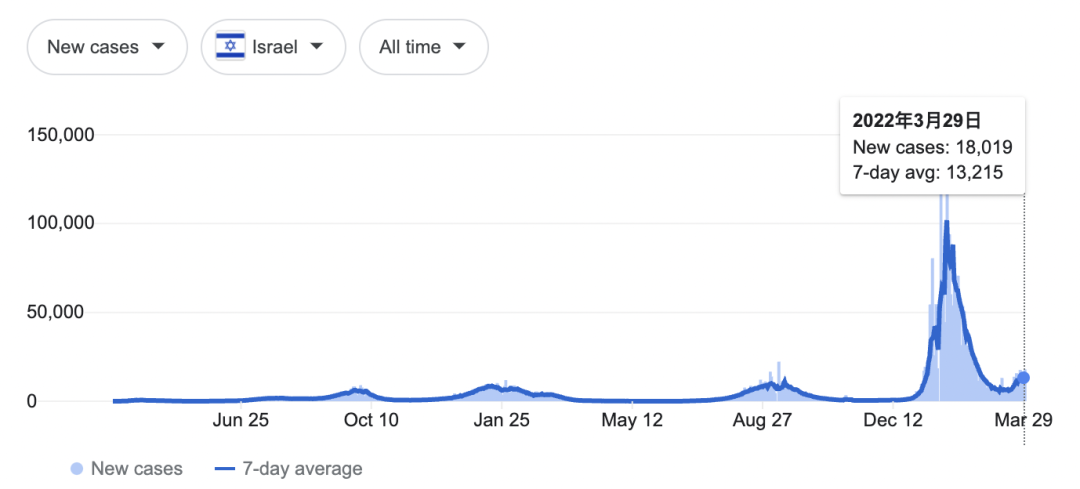Click the Jun 25 date label
This screenshot has height=489, width=1080.
click(240, 420)
